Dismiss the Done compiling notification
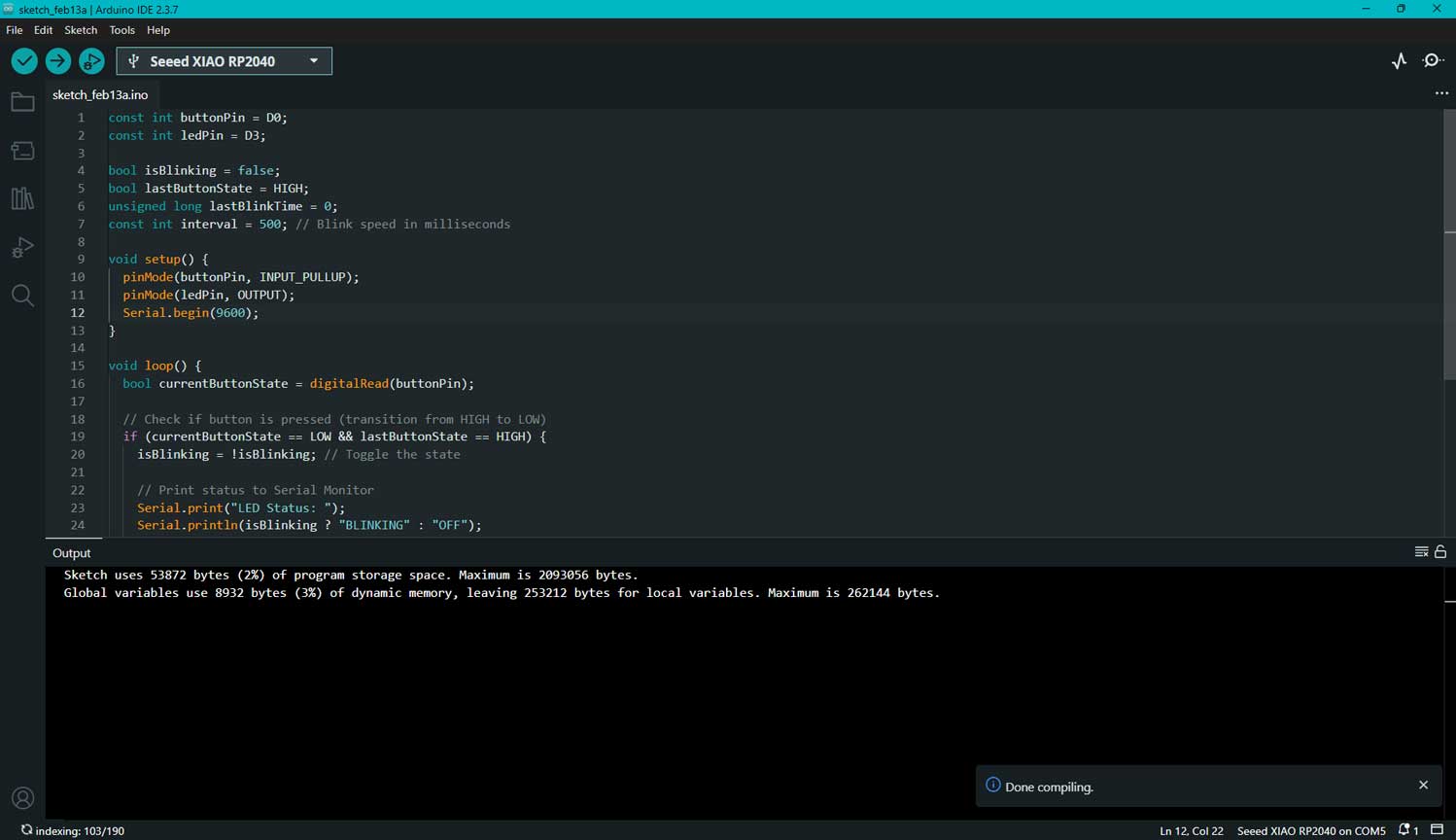The height and width of the screenshot is (840, 1456). coord(1423,786)
